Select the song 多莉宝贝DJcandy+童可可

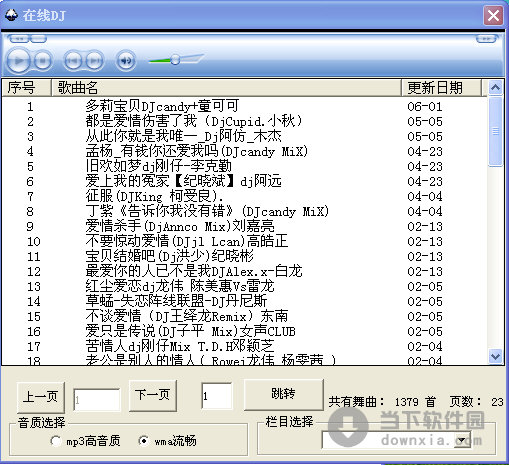click(x=162, y=106)
